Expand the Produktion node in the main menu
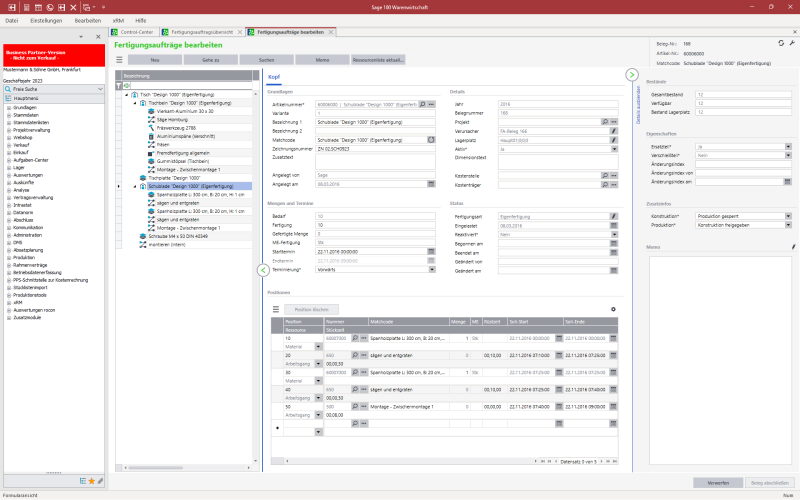 (x=9, y=258)
